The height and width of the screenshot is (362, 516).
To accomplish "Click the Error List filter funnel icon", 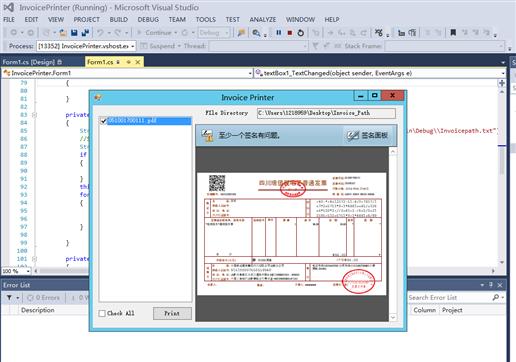I will (9, 297).
